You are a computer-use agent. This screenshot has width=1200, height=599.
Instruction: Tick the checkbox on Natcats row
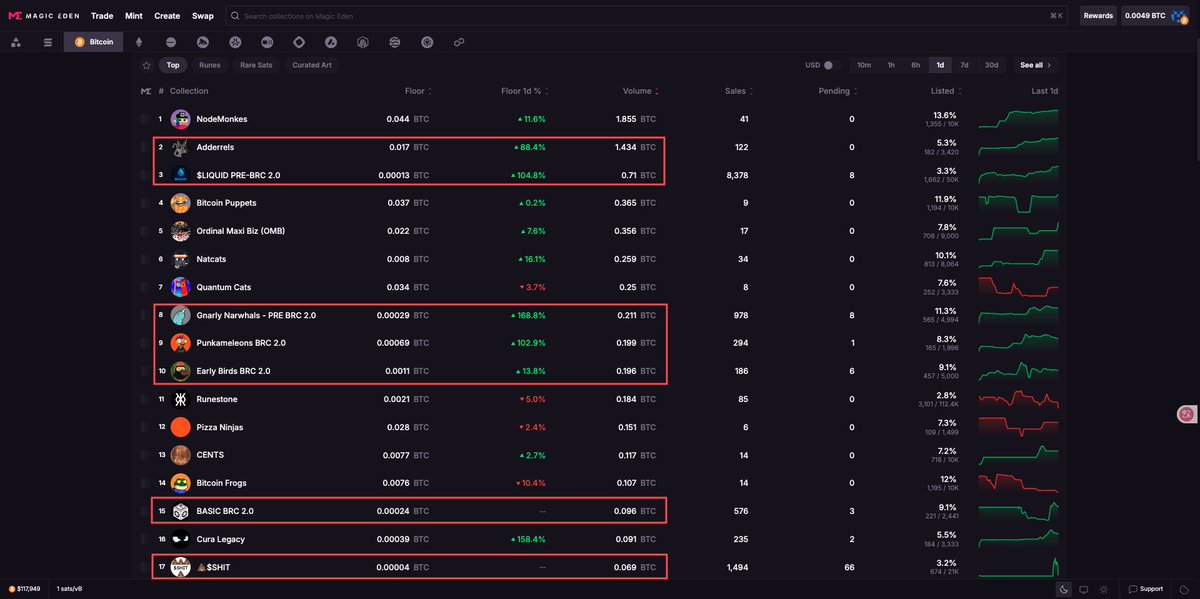[x=145, y=259]
